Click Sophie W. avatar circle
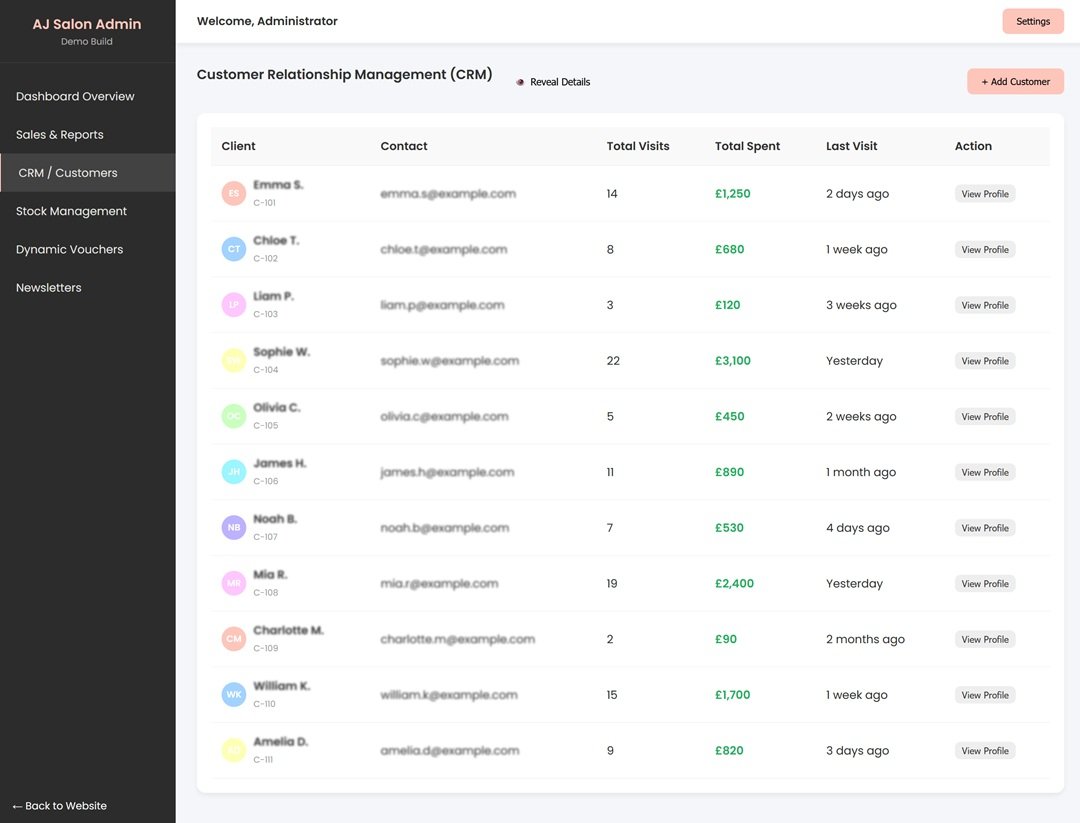The image size is (1080, 823). pyautogui.click(x=233, y=361)
